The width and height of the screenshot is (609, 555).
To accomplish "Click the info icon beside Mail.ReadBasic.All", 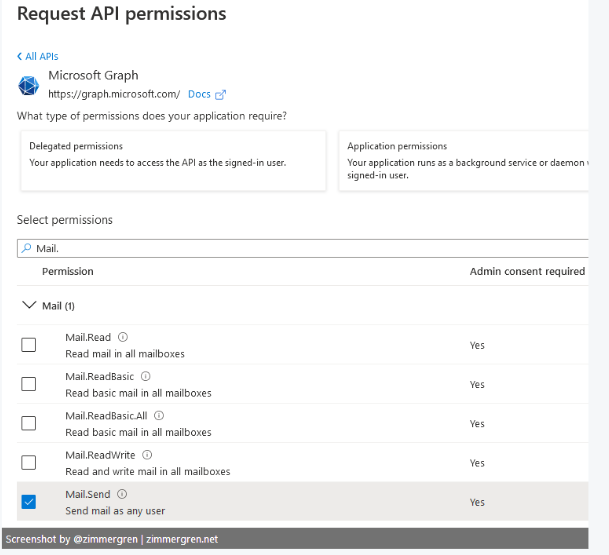I will [x=159, y=415].
